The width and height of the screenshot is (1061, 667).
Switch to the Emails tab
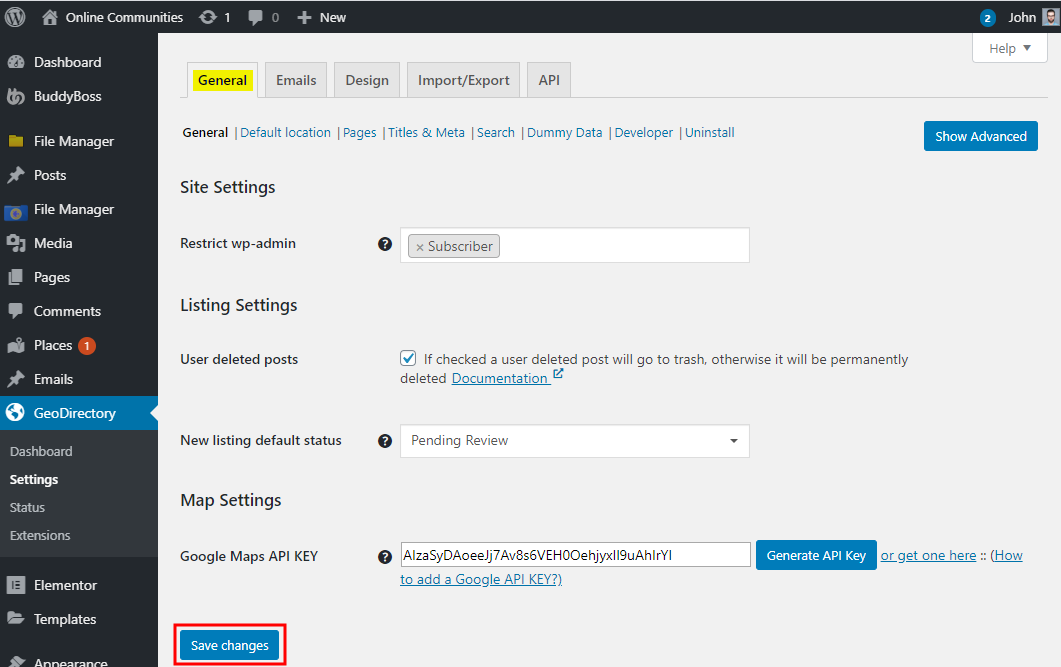295,79
